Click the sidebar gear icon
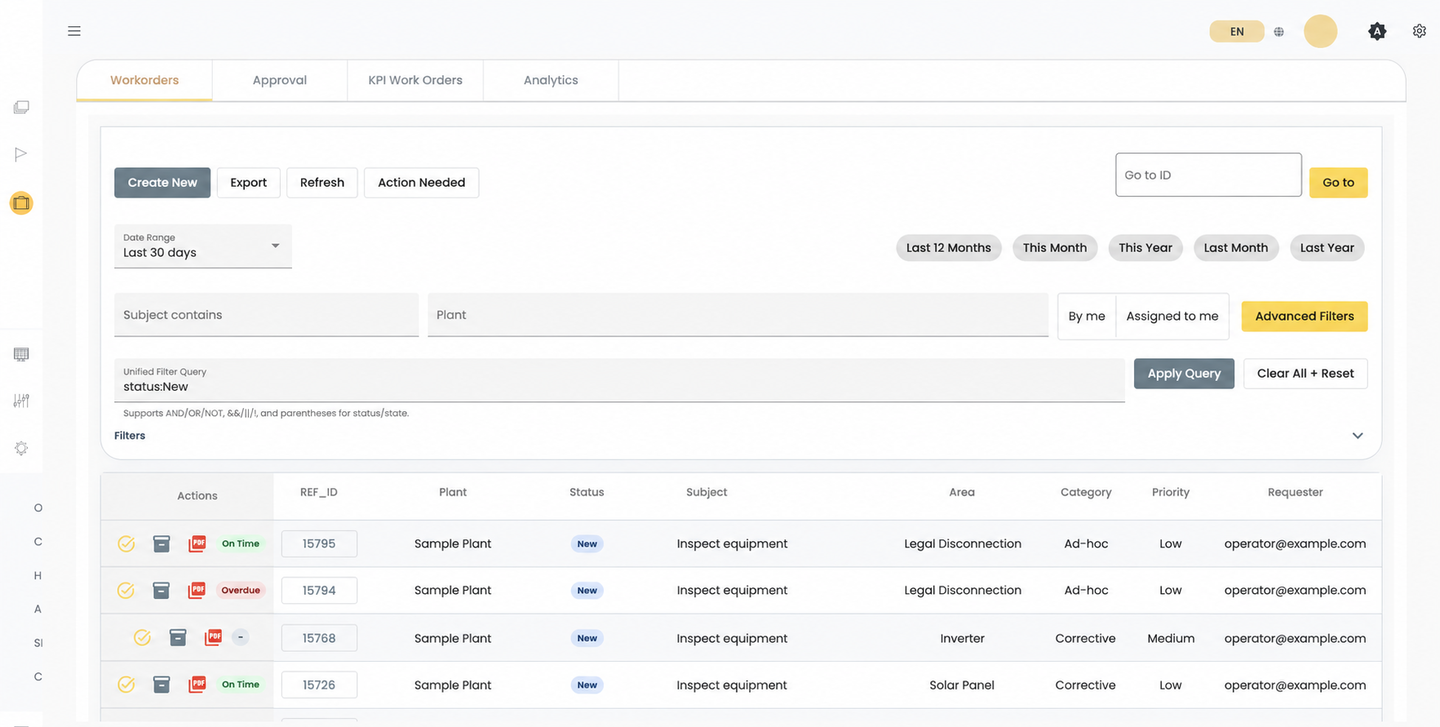The width and height of the screenshot is (1440, 727). click(x=21, y=448)
